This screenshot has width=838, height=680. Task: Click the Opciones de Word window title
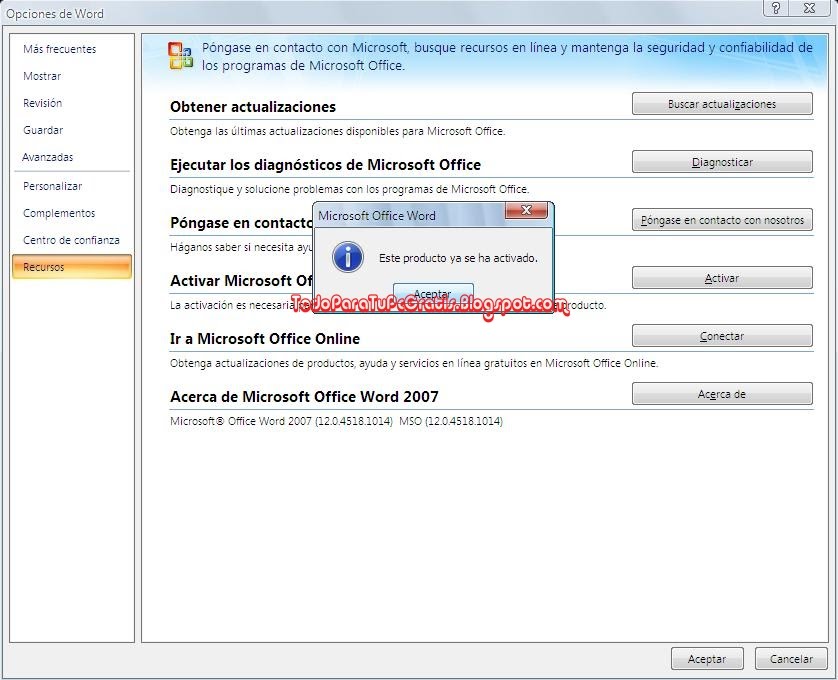55,14
